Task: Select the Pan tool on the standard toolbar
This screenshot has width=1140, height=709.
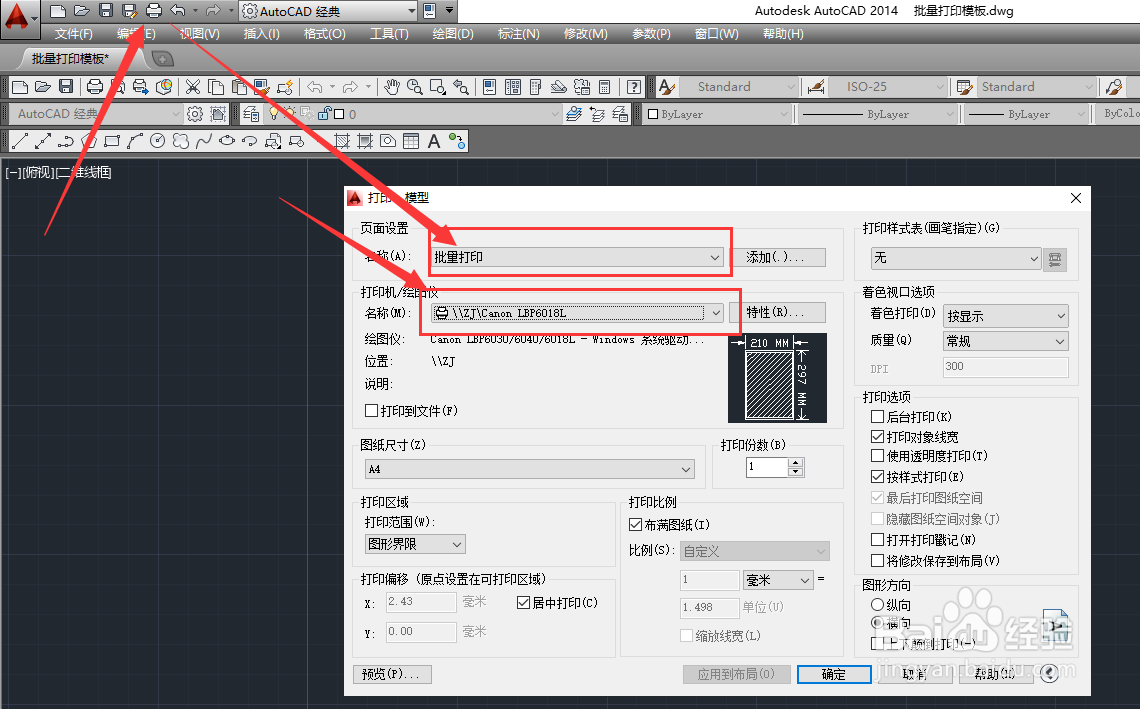Action: (x=392, y=86)
